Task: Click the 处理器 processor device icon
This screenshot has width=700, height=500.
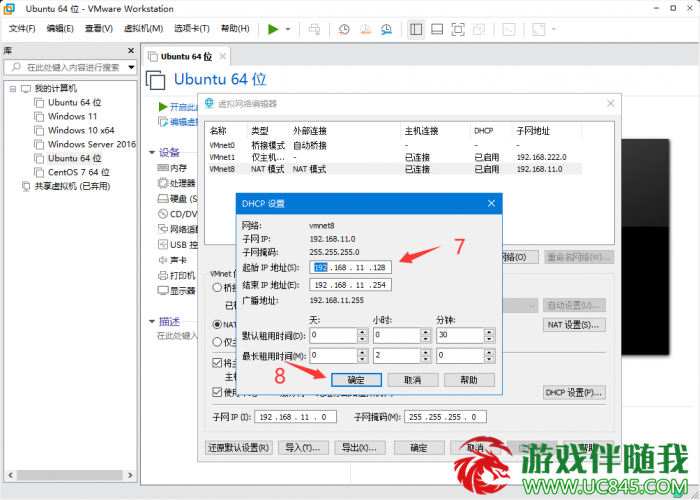Action: click(163, 183)
